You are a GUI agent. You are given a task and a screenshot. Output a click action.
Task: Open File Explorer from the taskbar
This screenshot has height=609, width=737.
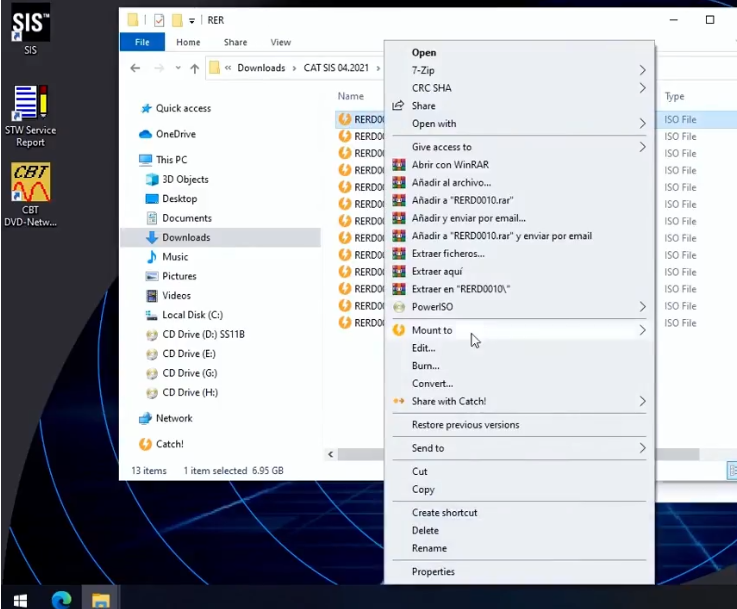[101, 600]
